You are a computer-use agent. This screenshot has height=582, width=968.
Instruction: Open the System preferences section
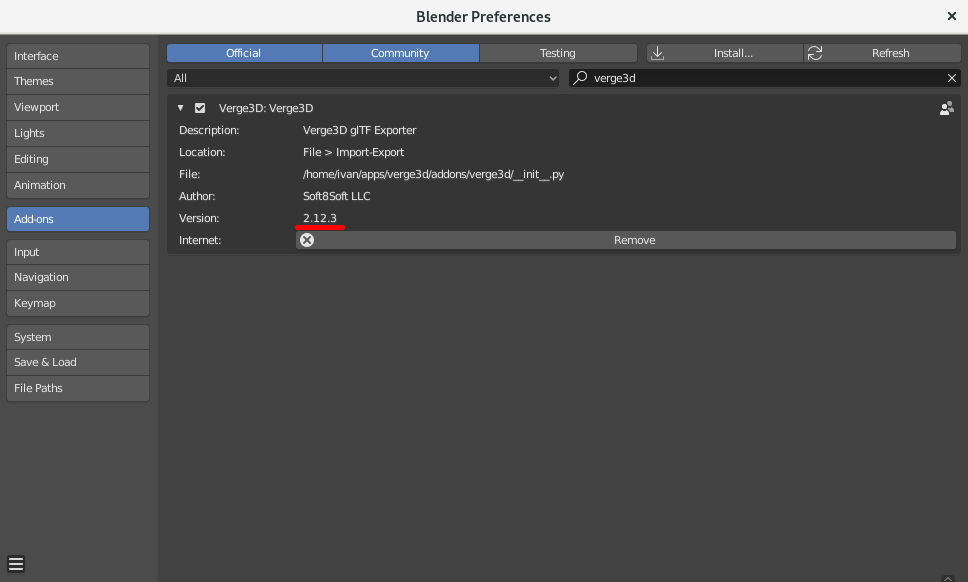point(78,338)
